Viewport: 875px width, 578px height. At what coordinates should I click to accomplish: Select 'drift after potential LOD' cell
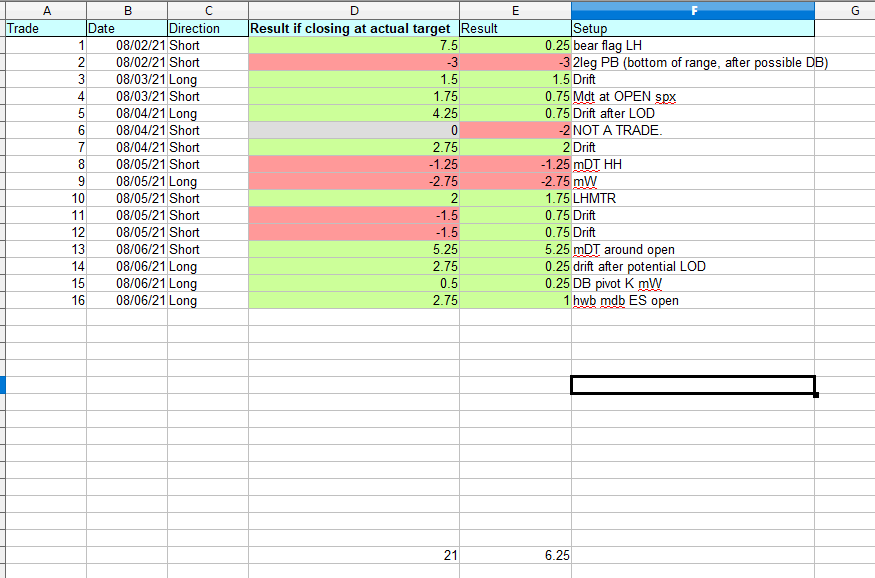693,267
